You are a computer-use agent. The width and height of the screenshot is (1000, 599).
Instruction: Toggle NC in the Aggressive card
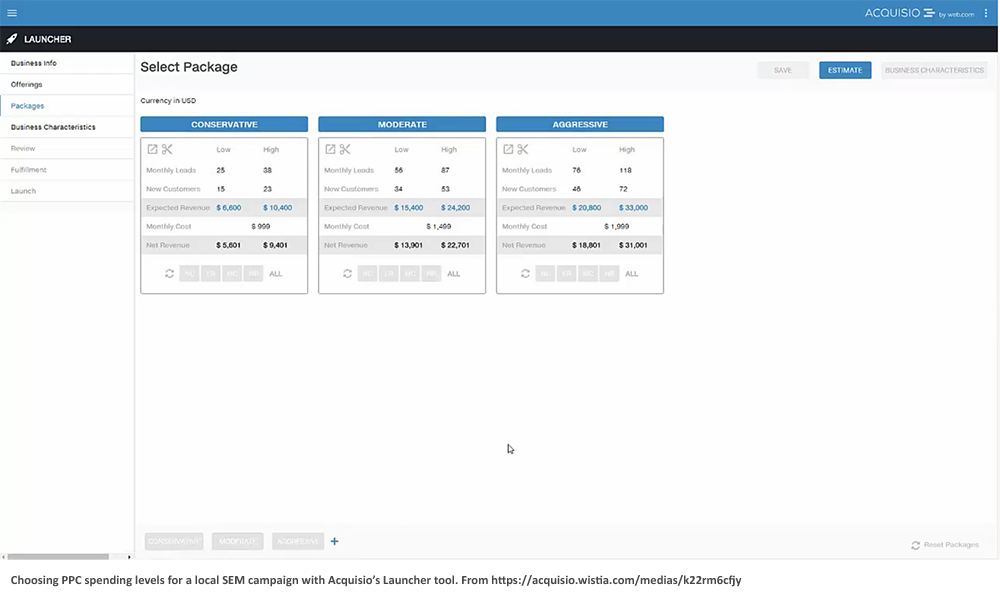point(545,274)
